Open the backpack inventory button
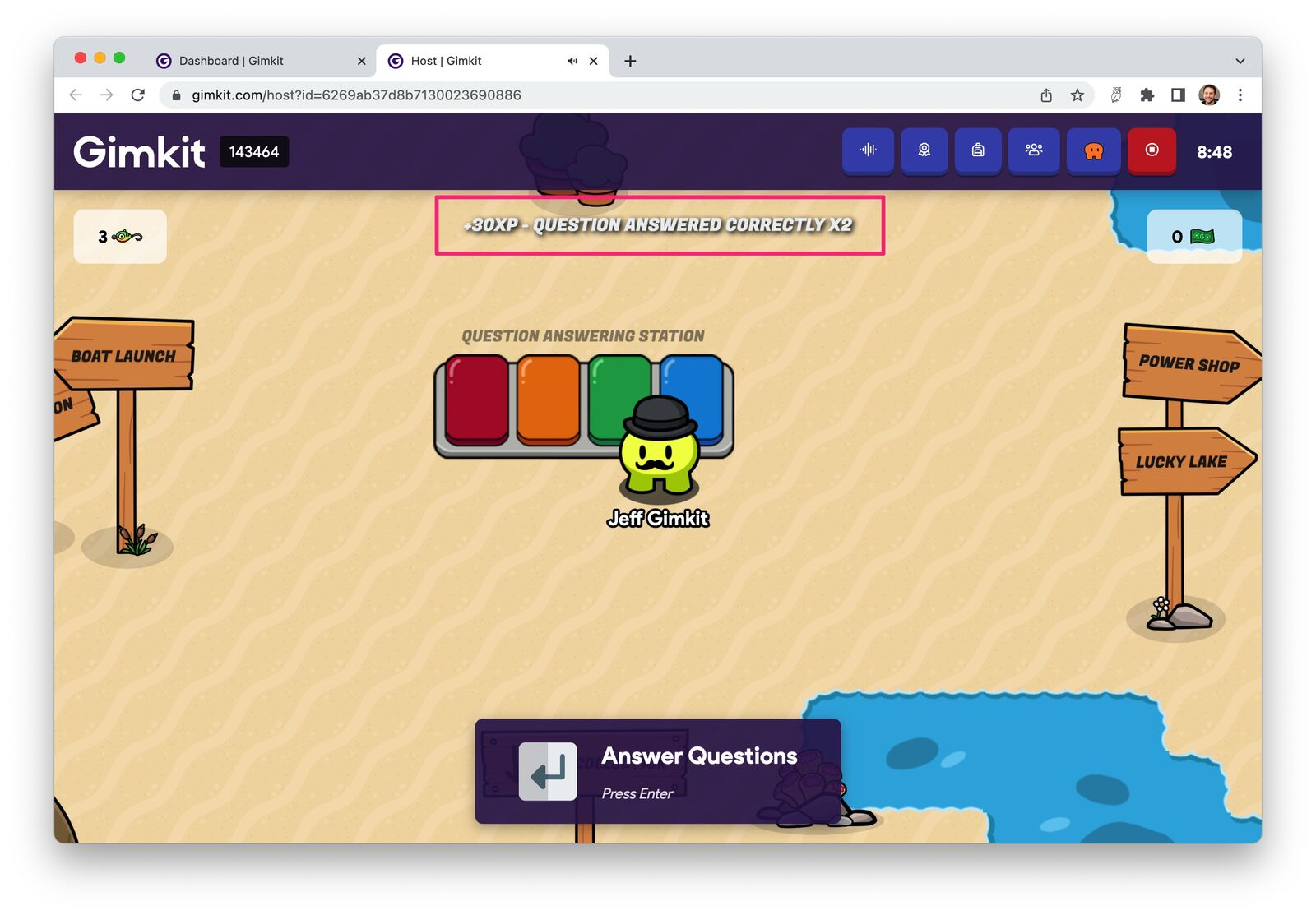The height and width of the screenshot is (915, 1316). click(978, 150)
